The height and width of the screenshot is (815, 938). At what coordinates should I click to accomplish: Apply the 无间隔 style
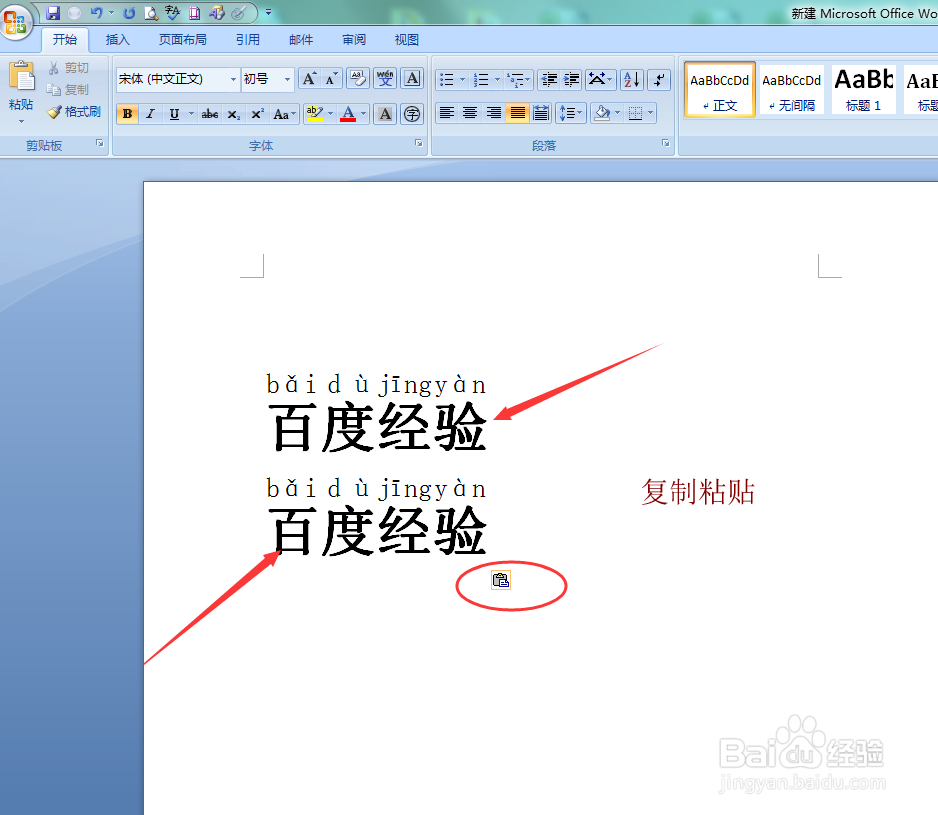point(791,90)
